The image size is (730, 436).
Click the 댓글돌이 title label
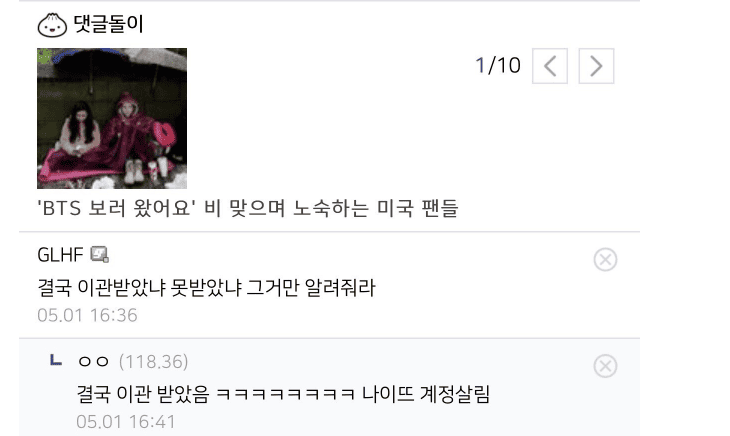tap(108, 24)
